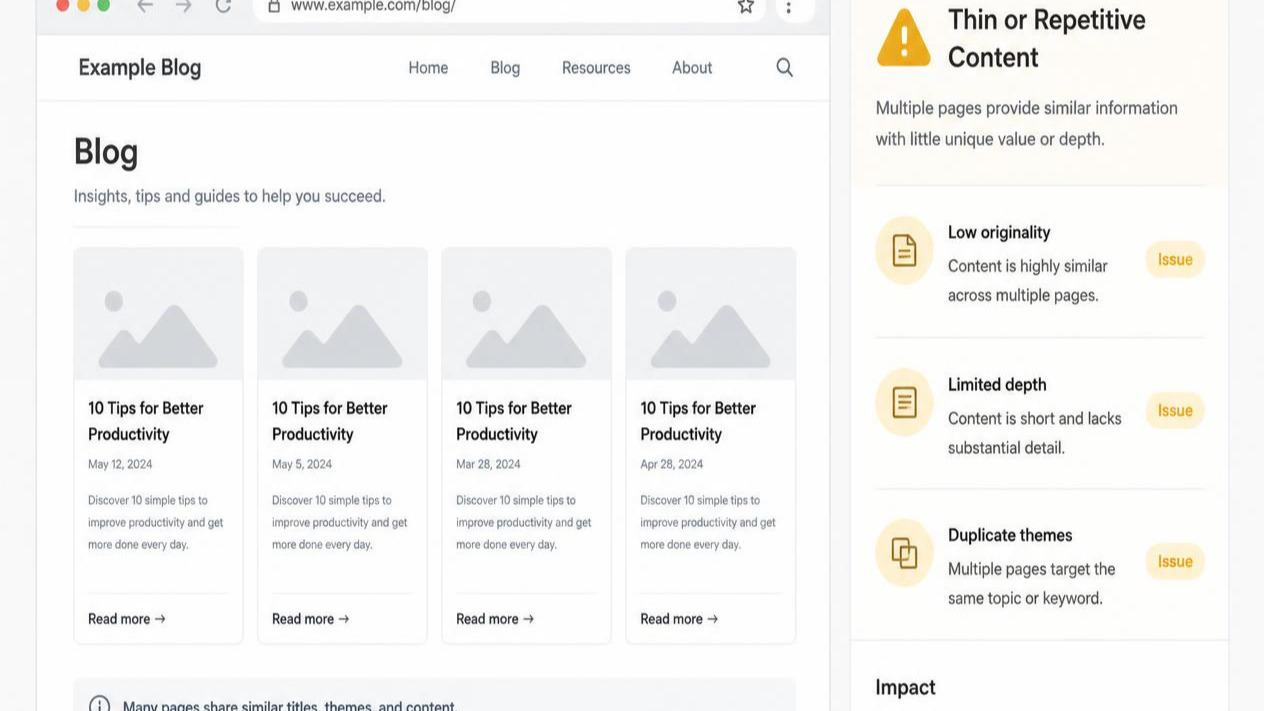Click the Duplicate themes copy icon

904,553
